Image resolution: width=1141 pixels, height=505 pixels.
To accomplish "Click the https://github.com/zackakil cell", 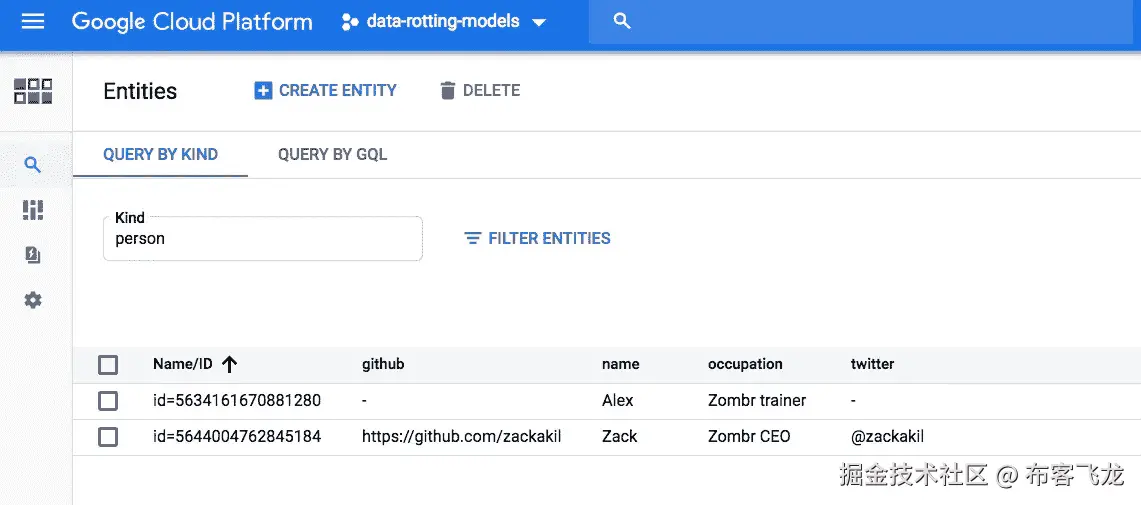I will (x=461, y=437).
